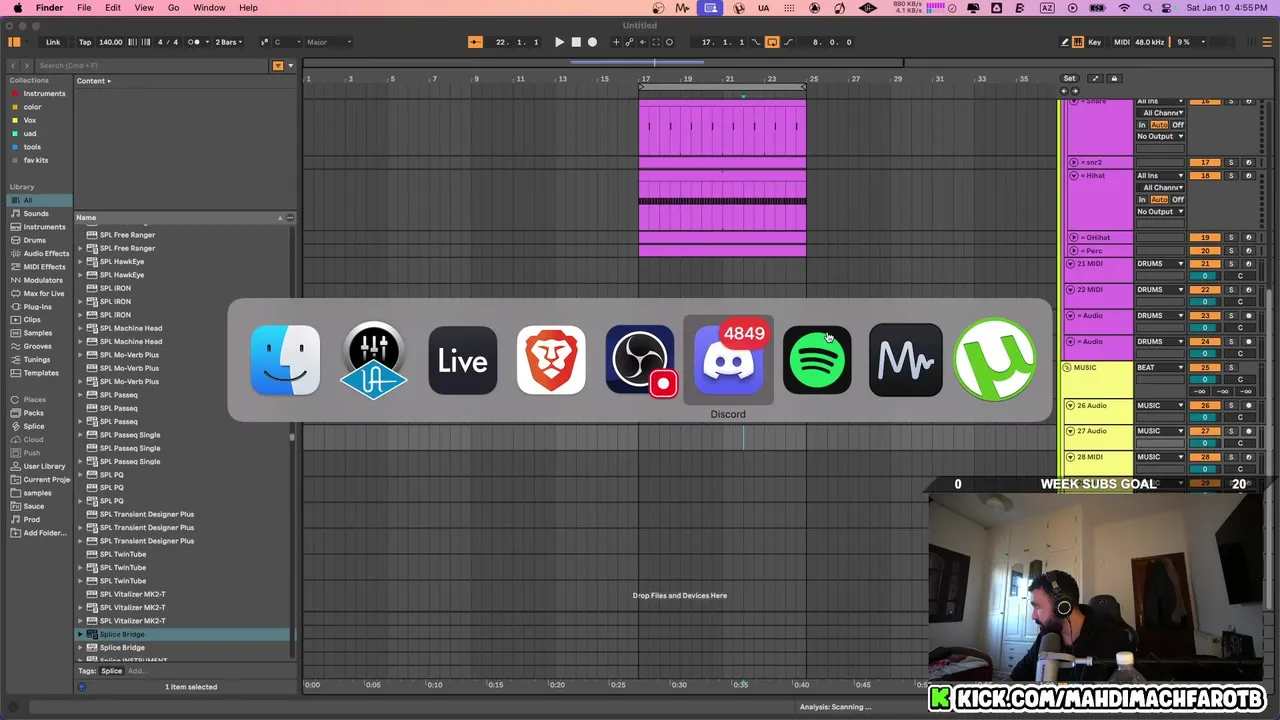Toggle the browser filter button
Screen dimensions: 1280x720
[278, 65]
